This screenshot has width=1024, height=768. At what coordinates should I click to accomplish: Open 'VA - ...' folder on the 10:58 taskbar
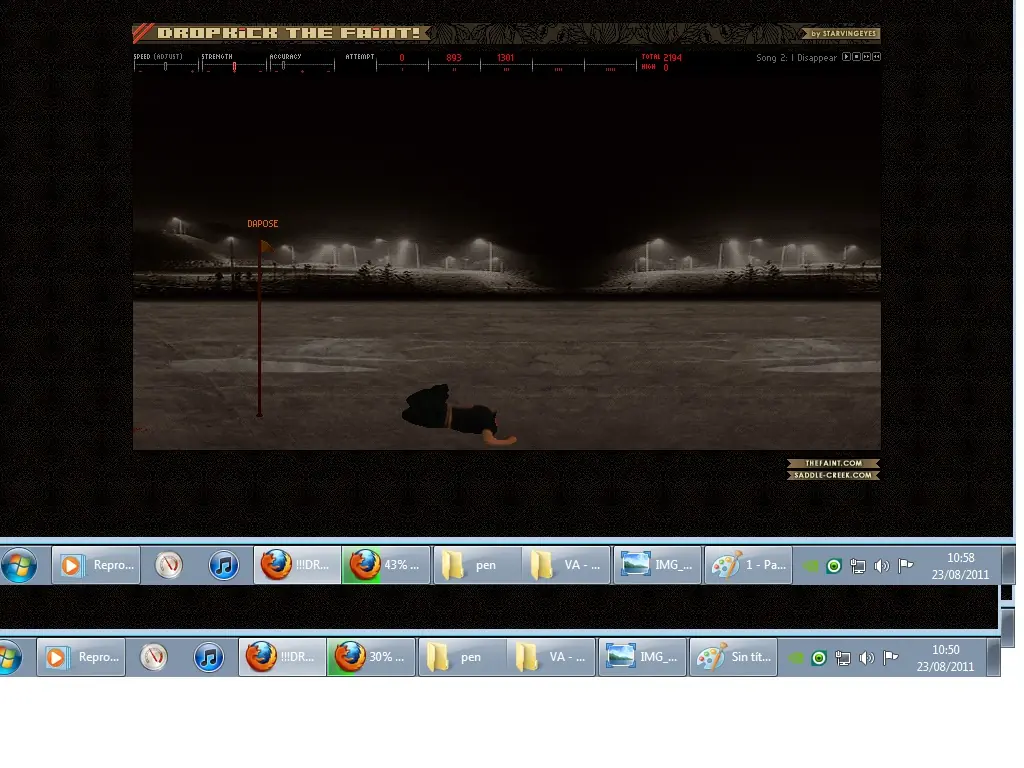point(567,565)
